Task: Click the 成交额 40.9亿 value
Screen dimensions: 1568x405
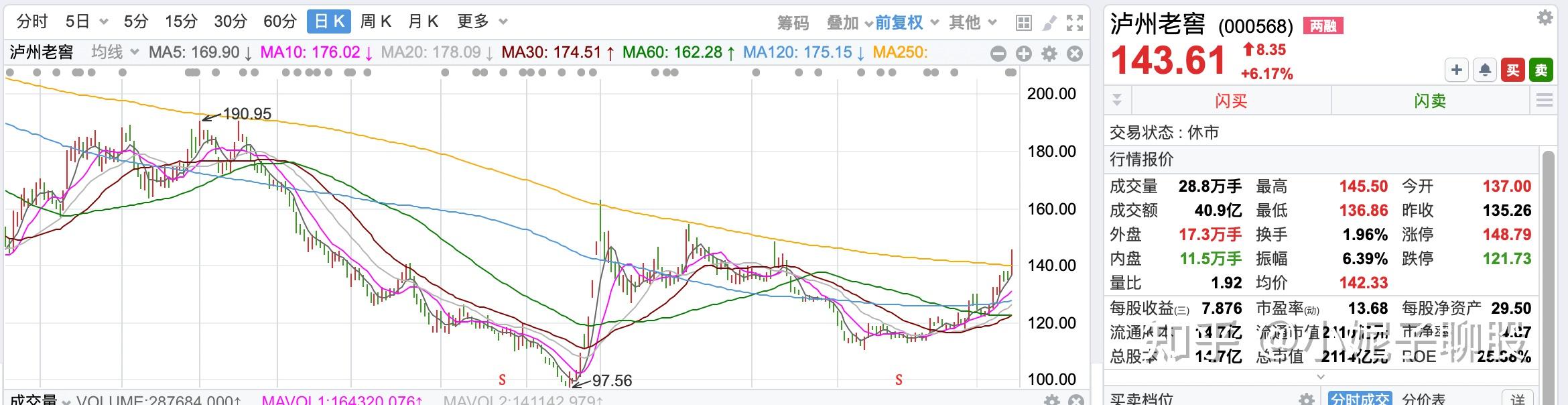Action: click(1218, 211)
